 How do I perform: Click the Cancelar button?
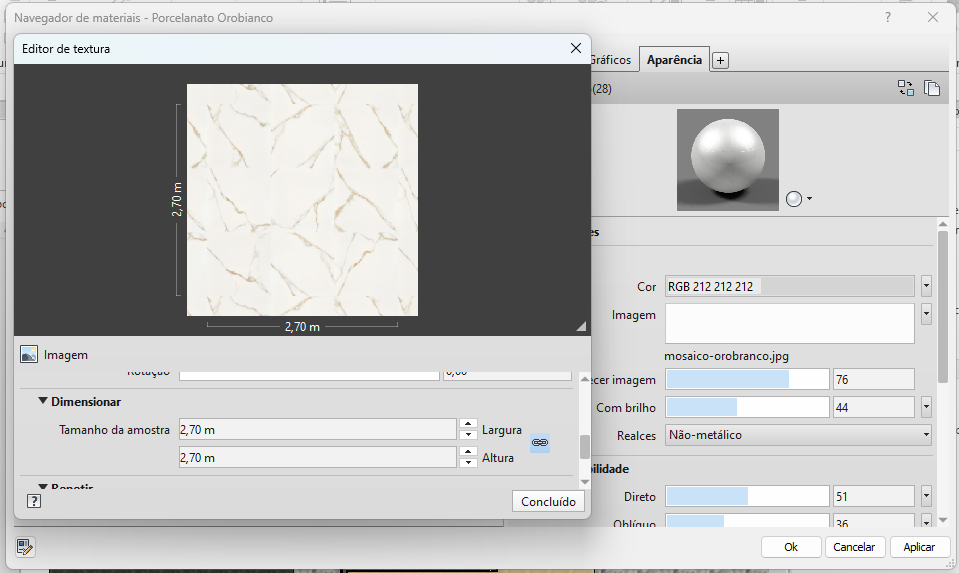click(854, 547)
